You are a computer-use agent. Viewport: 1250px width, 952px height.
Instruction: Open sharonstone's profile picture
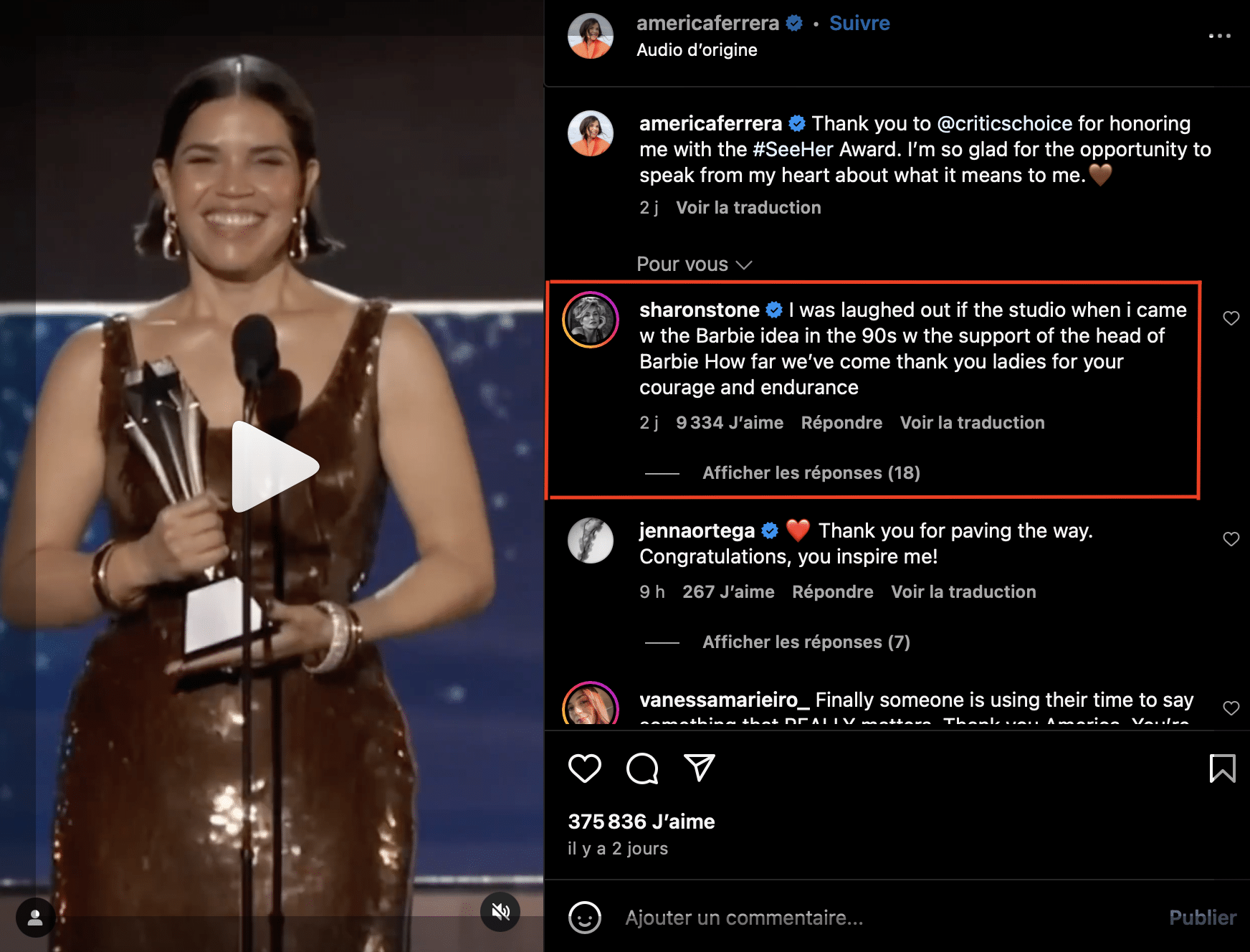click(590, 320)
